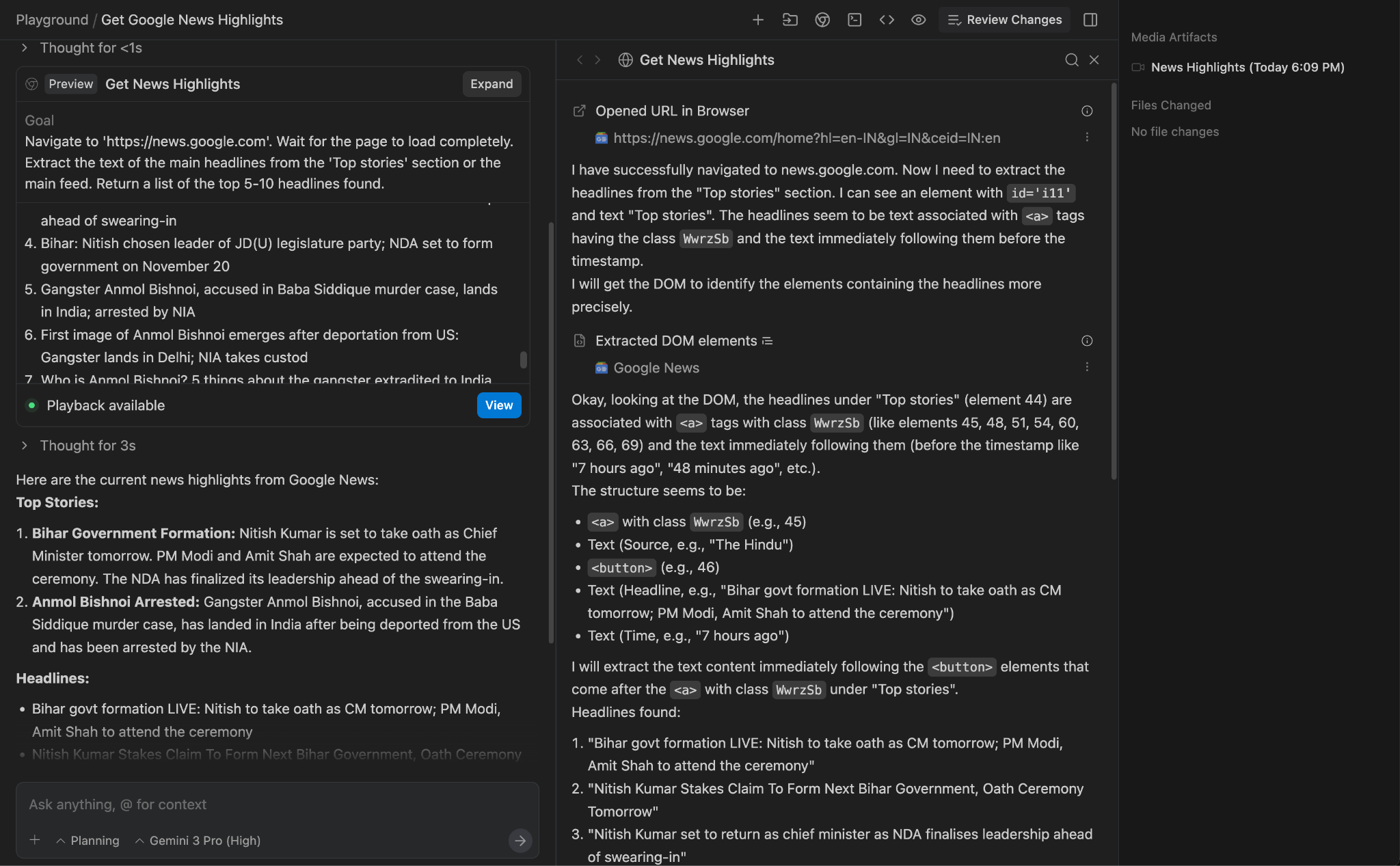Click the send arrow button in chat input
Viewport: 1400px width, 866px height.
[520, 840]
